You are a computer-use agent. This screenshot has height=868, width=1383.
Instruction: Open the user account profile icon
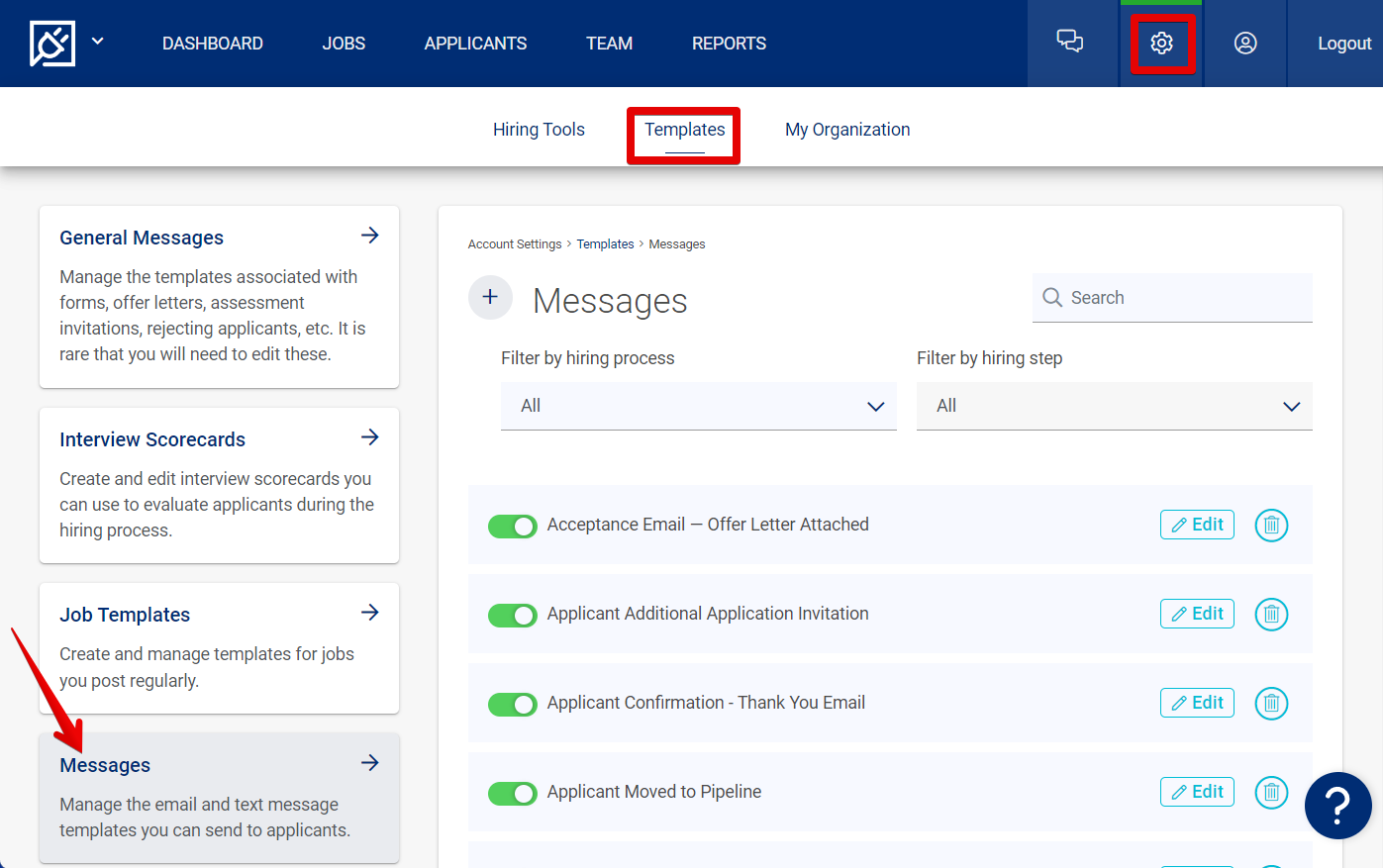pyautogui.click(x=1245, y=43)
